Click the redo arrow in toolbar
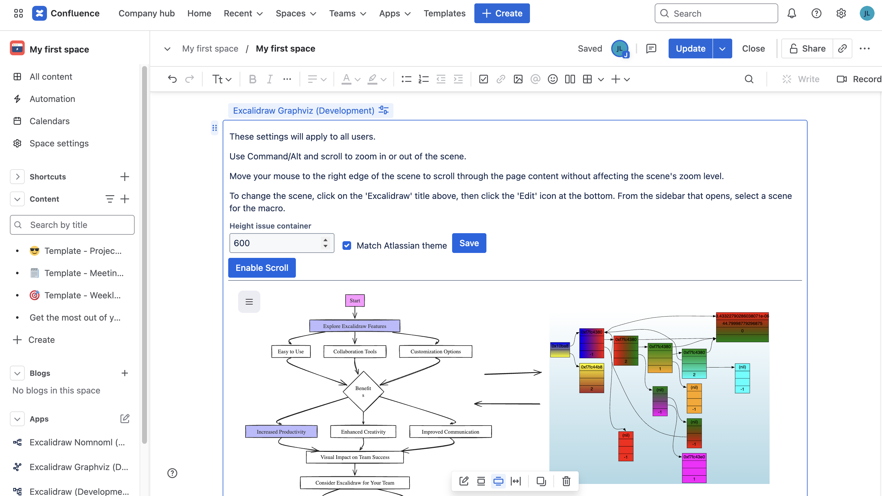Screen dimensions: 882x496 (190, 79)
